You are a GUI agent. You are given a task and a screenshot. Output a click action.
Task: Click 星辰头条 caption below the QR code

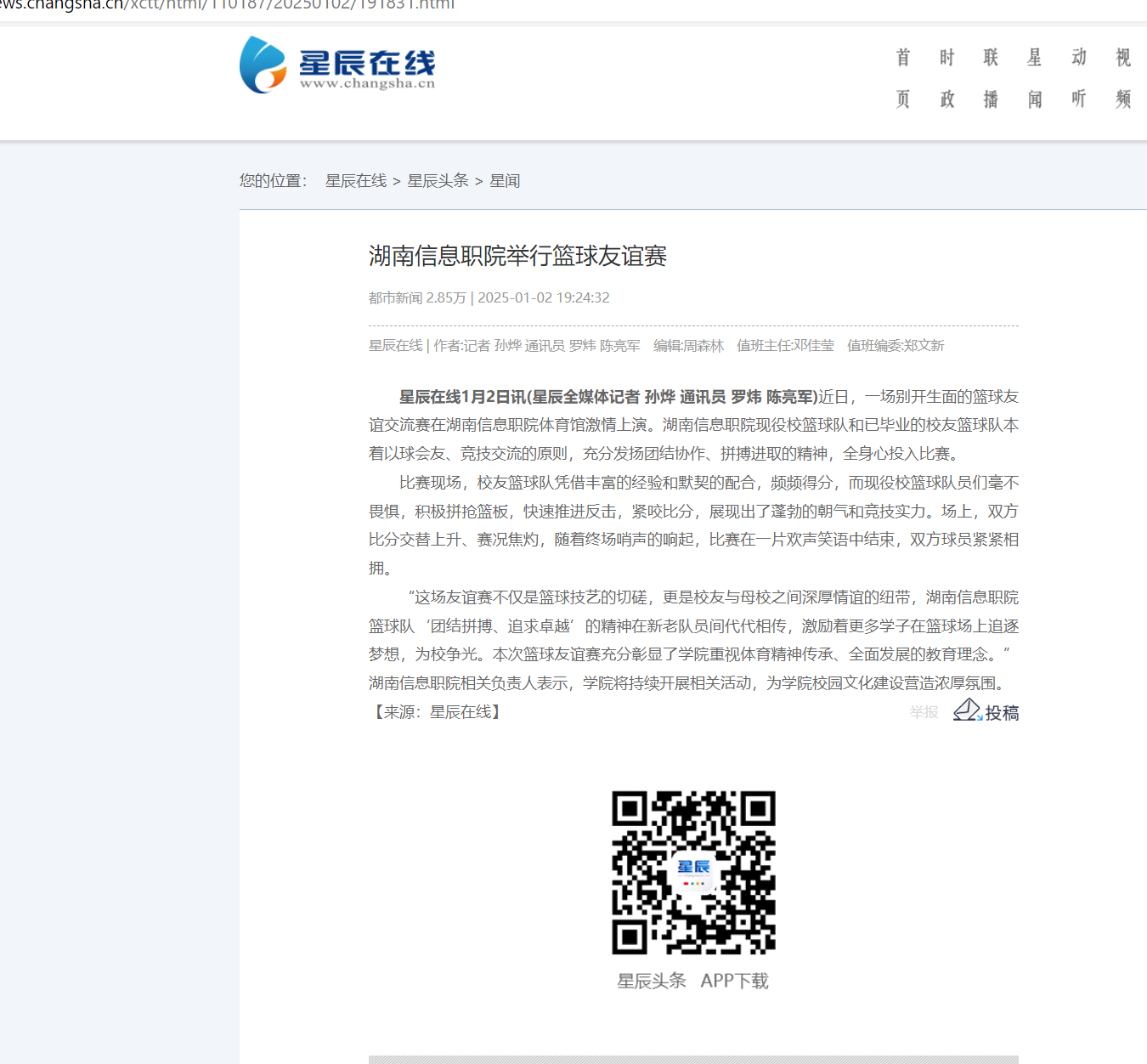pos(651,981)
